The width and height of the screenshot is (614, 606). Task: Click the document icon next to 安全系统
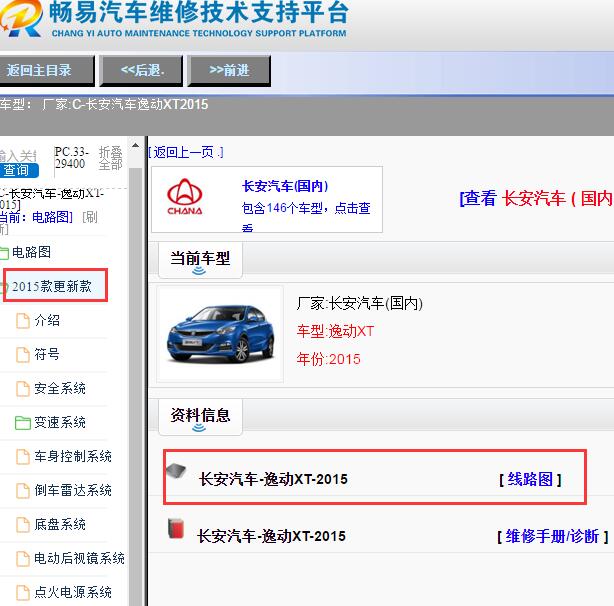(x=23, y=389)
